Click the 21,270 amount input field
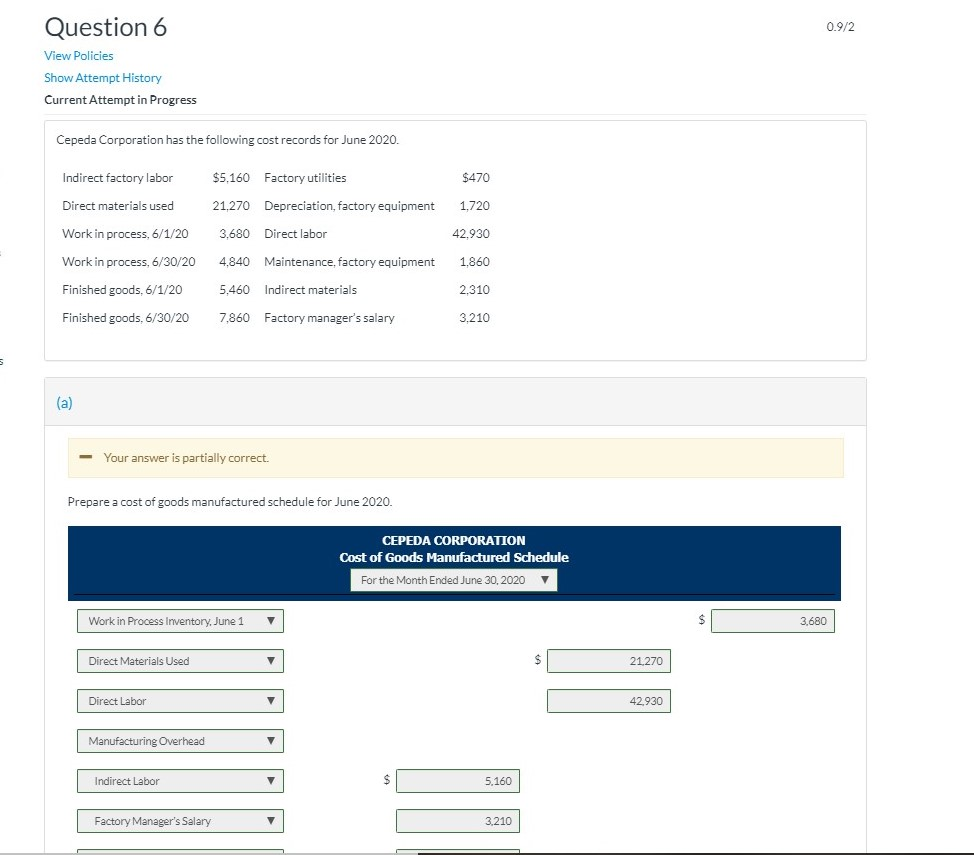Screen dimensions: 974x855 point(609,661)
